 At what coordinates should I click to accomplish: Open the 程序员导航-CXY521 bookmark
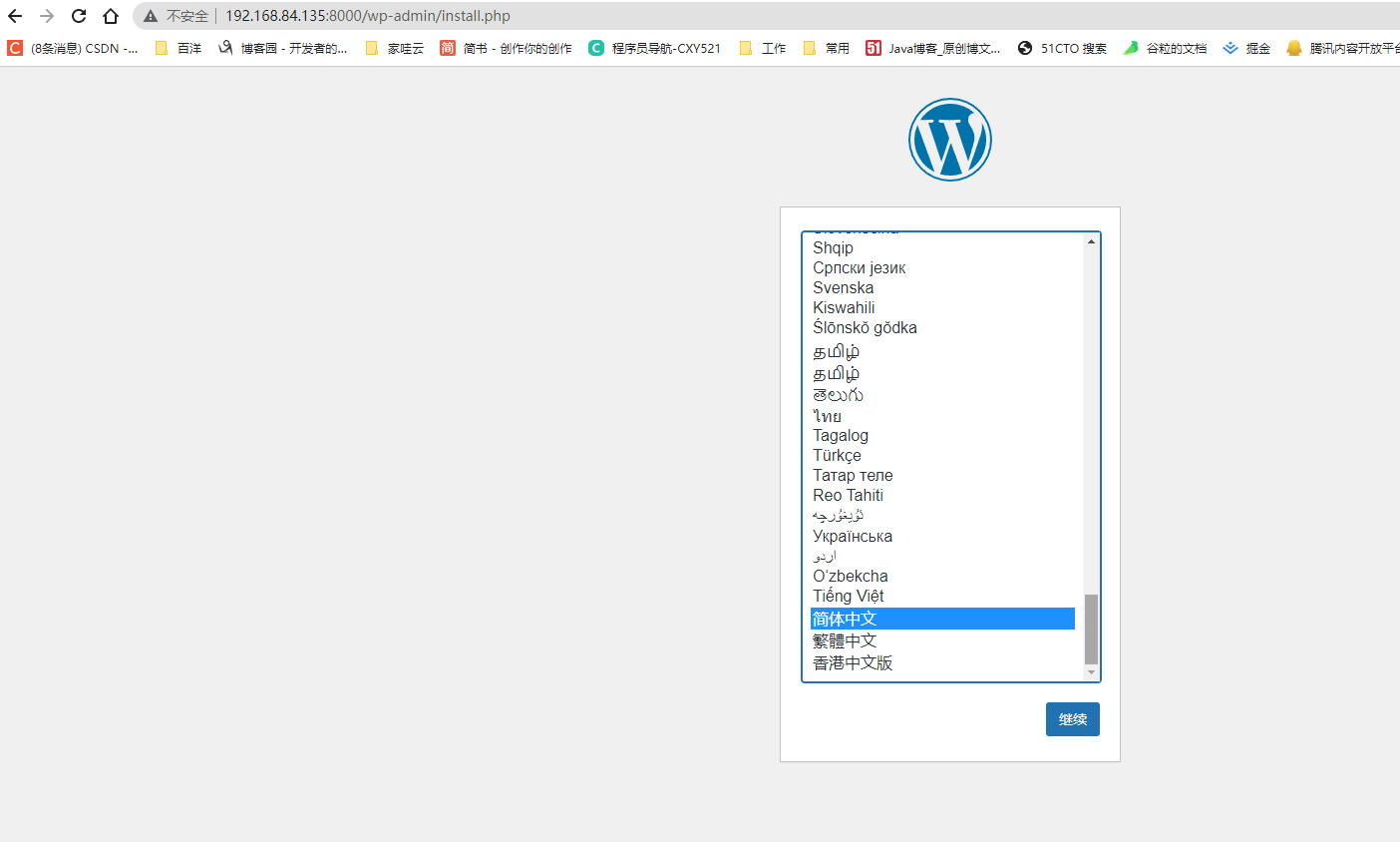(x=655, y=48)
